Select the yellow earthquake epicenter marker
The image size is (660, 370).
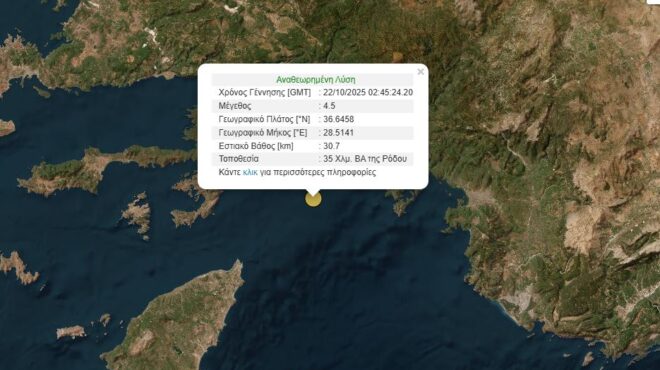pyautogui.click(x=313, y=199)
